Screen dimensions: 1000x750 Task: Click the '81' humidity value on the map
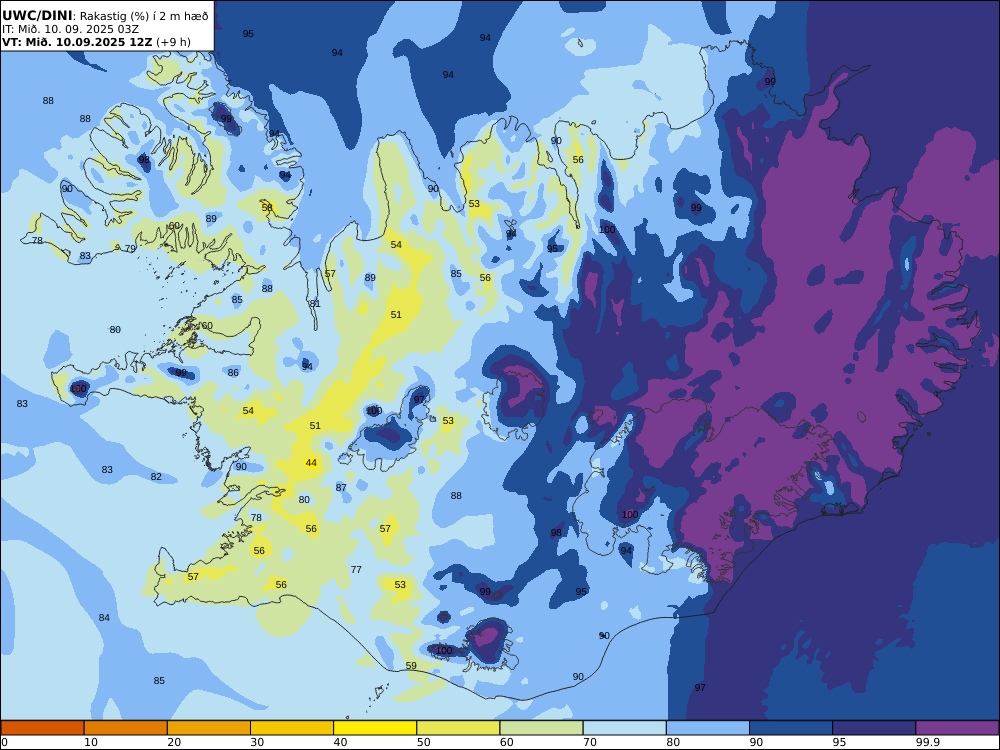click(315, 304)
